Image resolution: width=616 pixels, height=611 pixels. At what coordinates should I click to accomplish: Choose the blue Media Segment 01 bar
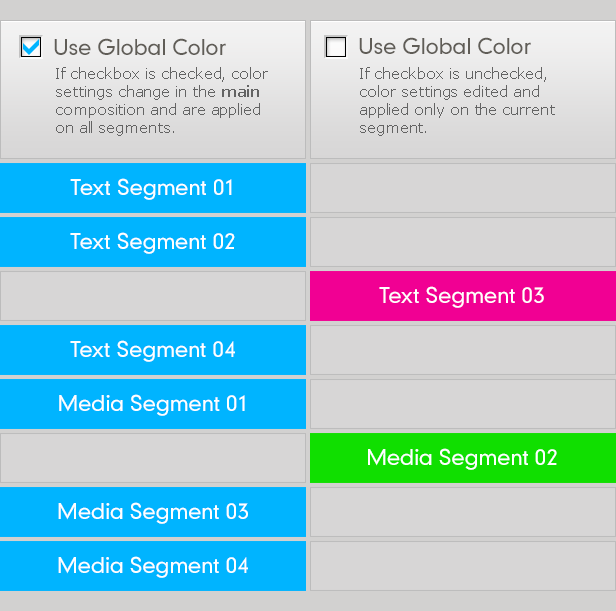153,404
